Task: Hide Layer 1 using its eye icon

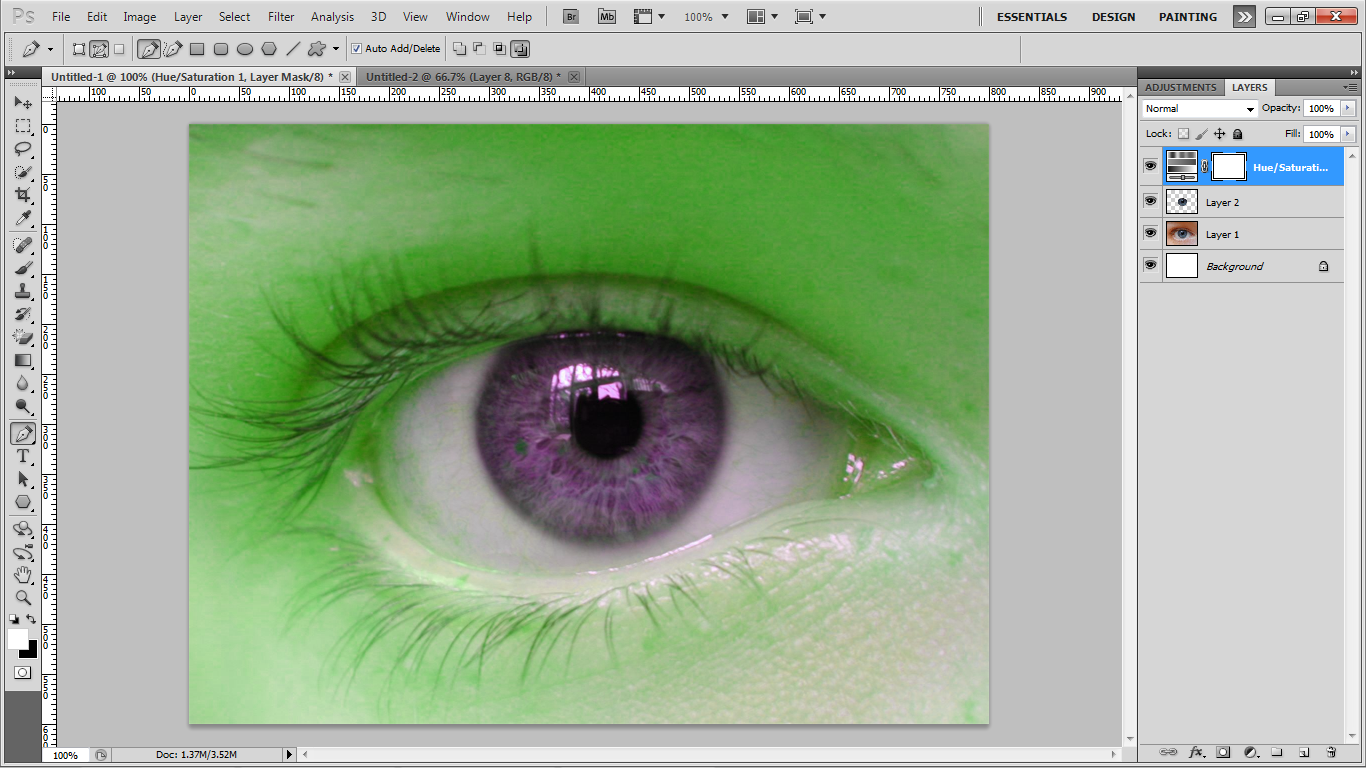Action: [x=1150, y=233]
